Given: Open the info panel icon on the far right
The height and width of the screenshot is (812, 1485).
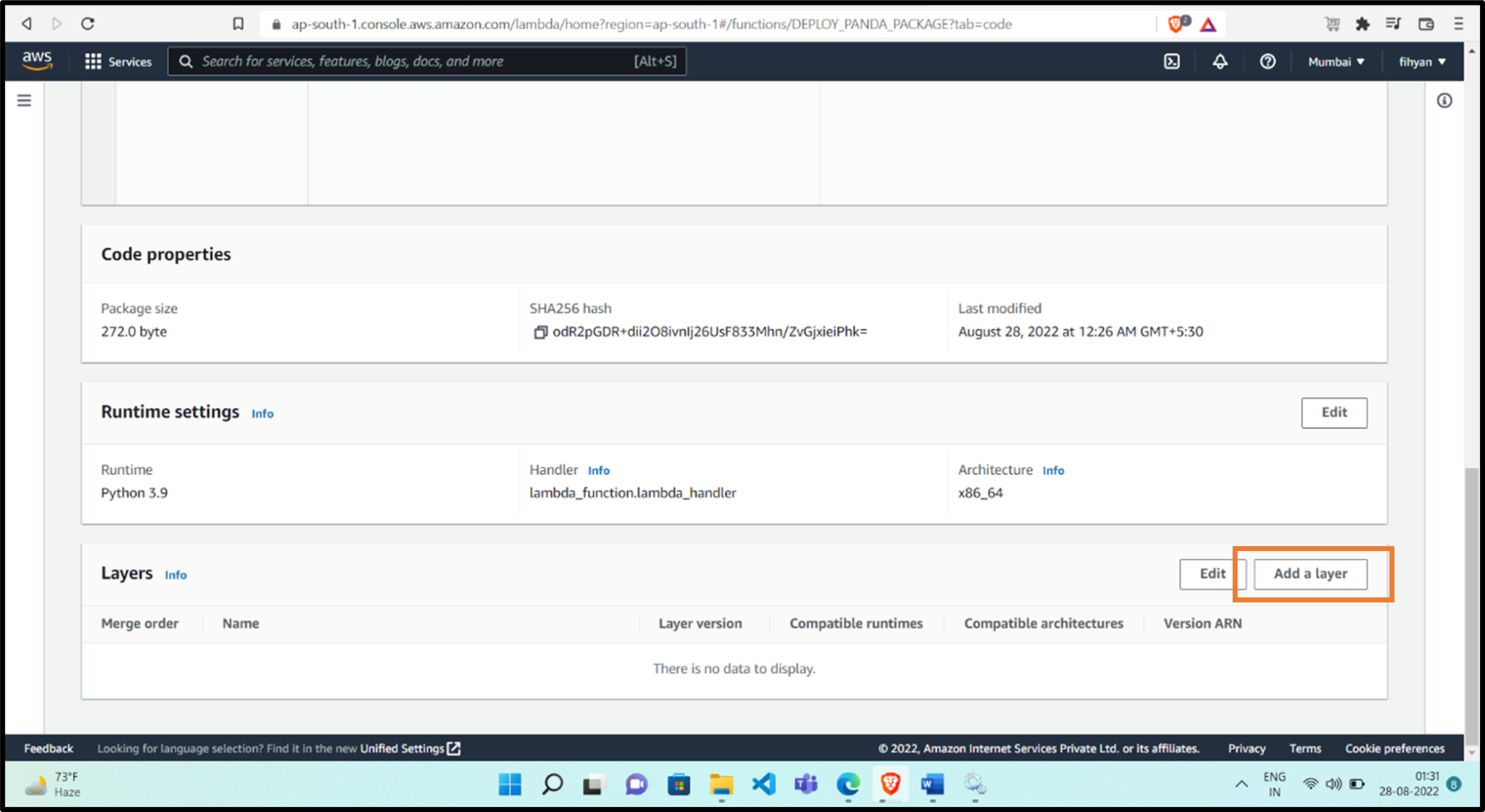Looking at the screenshot, I should point(1444,100).
